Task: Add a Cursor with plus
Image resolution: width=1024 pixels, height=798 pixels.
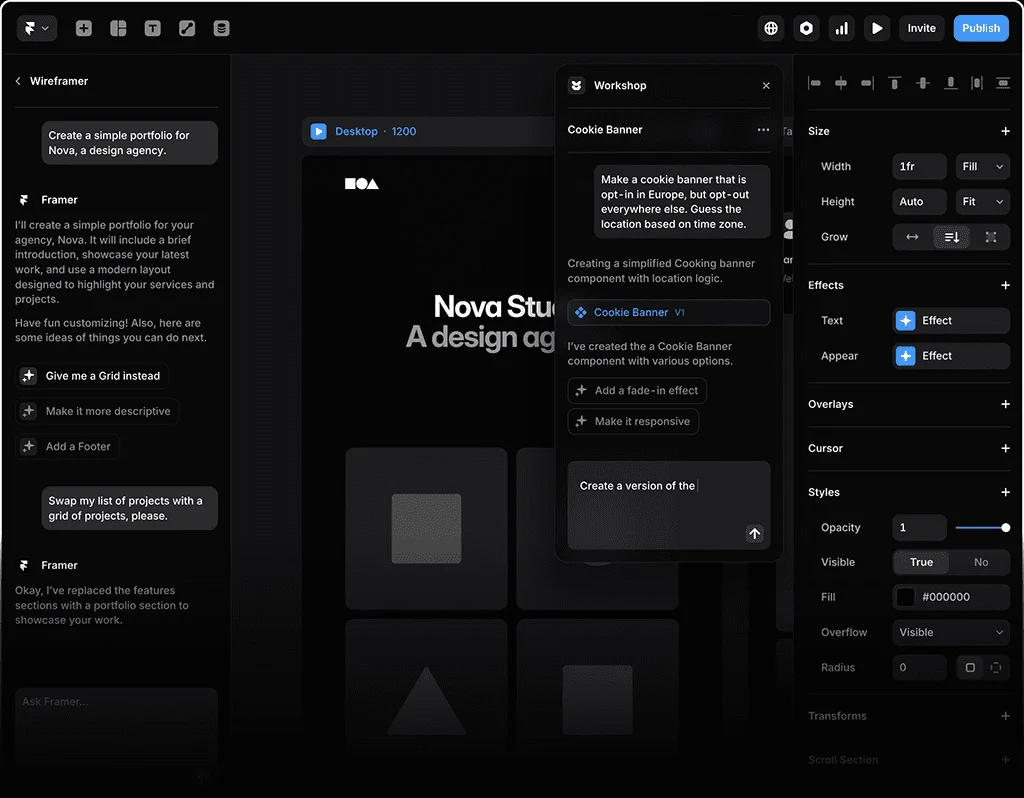Action: [x=1005, y=448]
